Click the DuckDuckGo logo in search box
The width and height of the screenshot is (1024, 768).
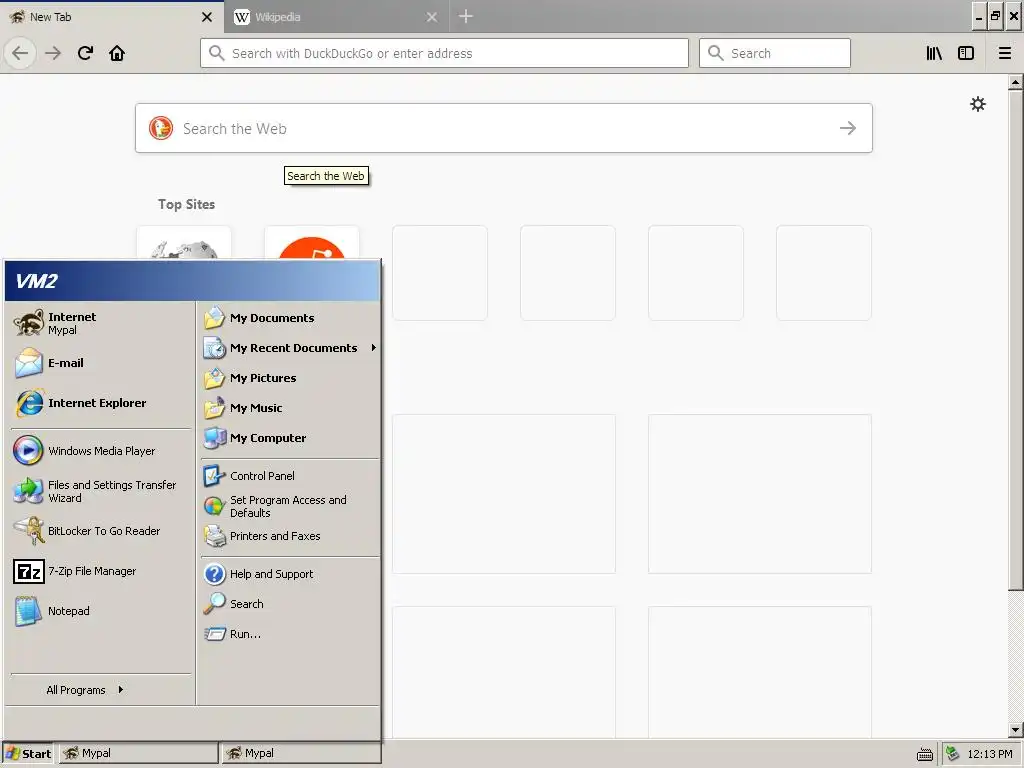(x=161, y=128)
